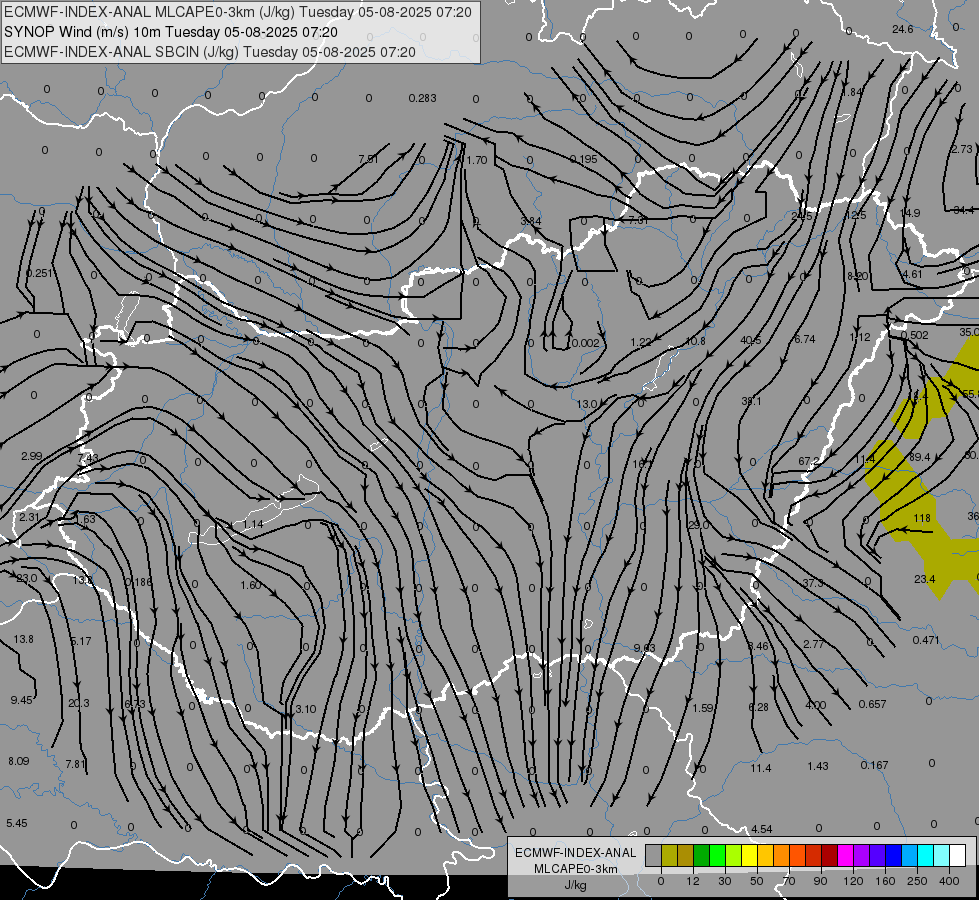This screenshot has height=900, width=979.
Task: Click the SBCIN title line in header
Action: 210,52
